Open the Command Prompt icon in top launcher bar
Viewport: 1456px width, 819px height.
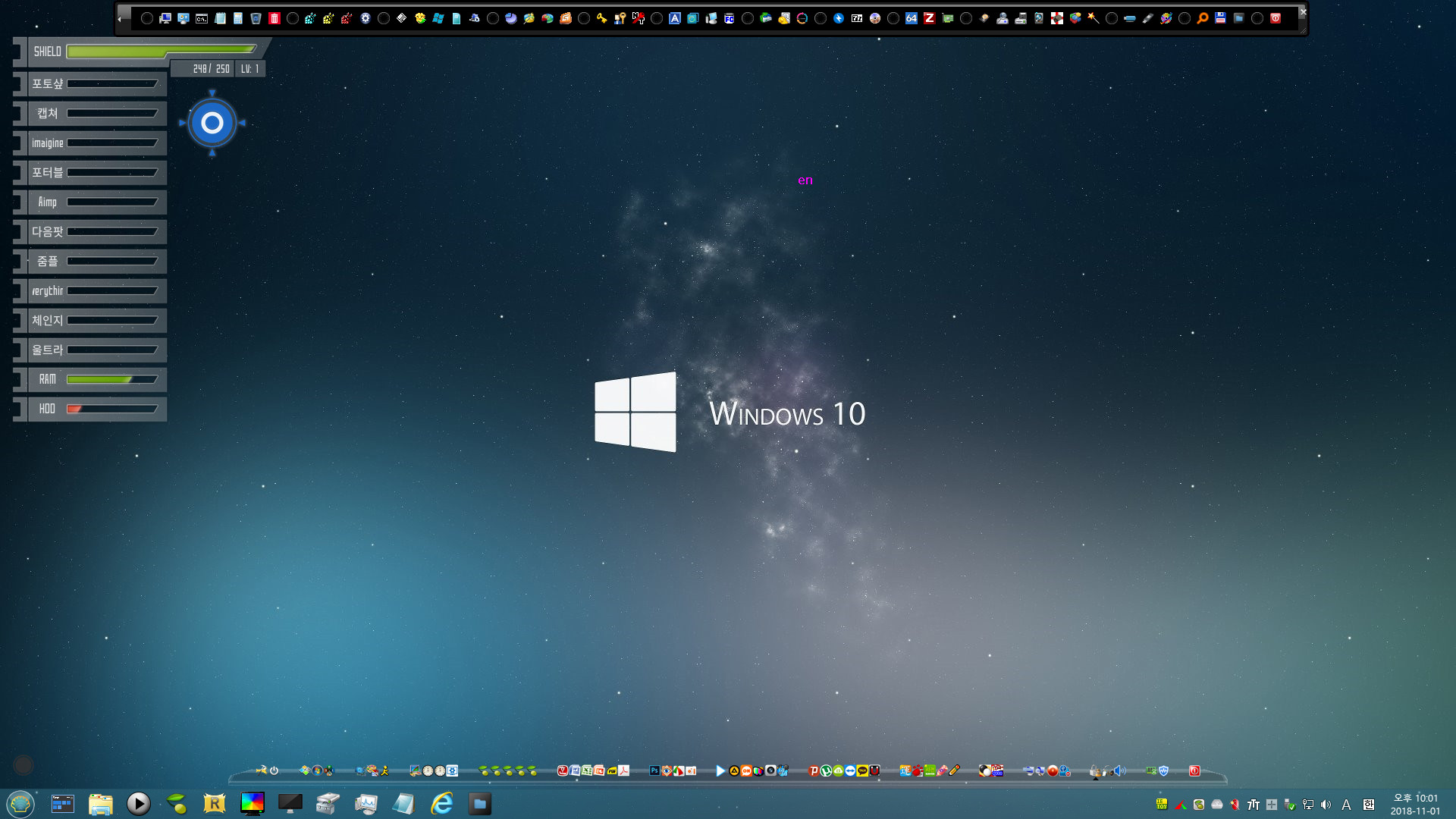(x=202, y=18)
